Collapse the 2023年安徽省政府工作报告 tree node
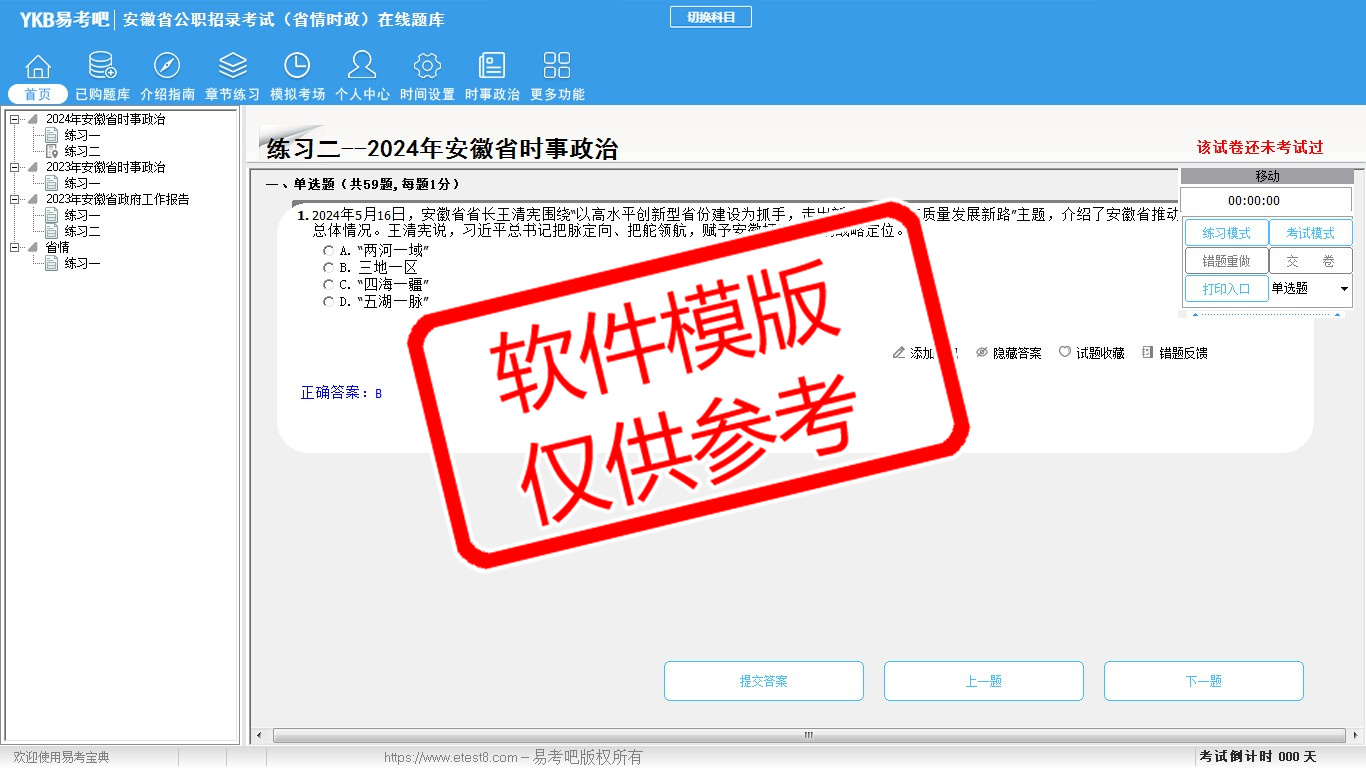Screen dimensions: 1366x768 (x=15, y=200)
